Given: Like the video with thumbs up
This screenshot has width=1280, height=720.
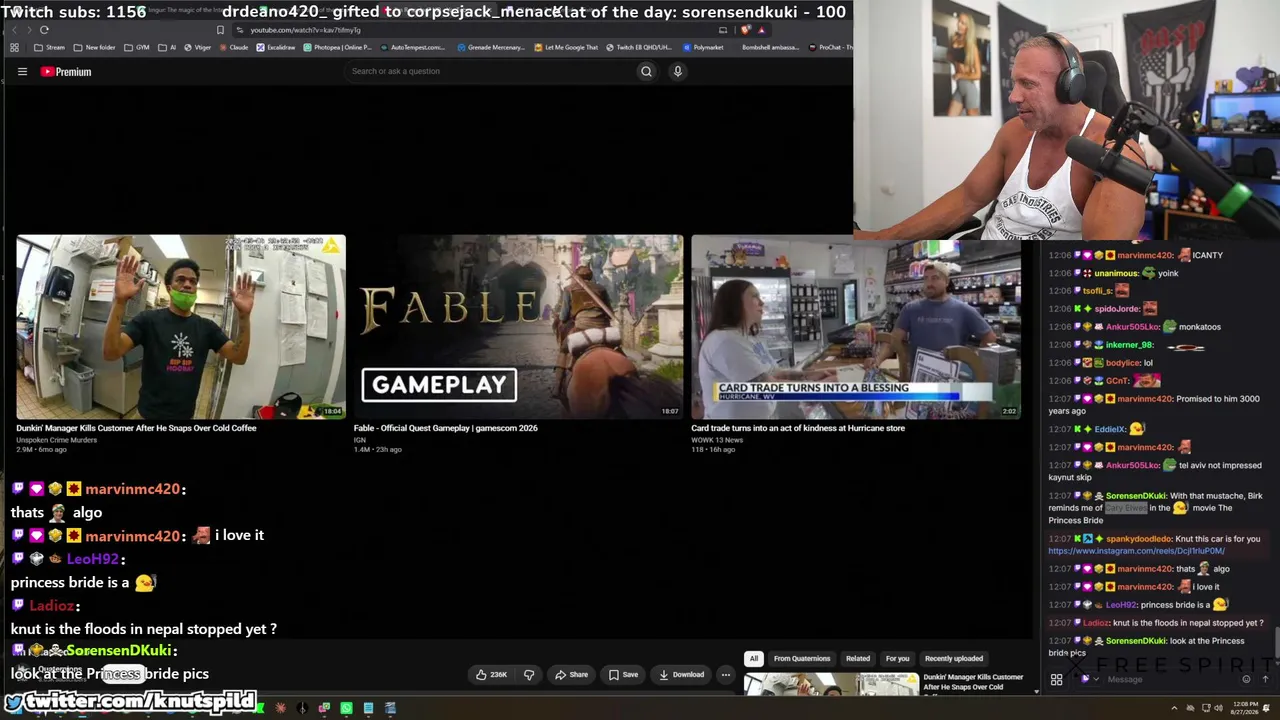Looking at the screenshot, I should [x=491, y=674].
